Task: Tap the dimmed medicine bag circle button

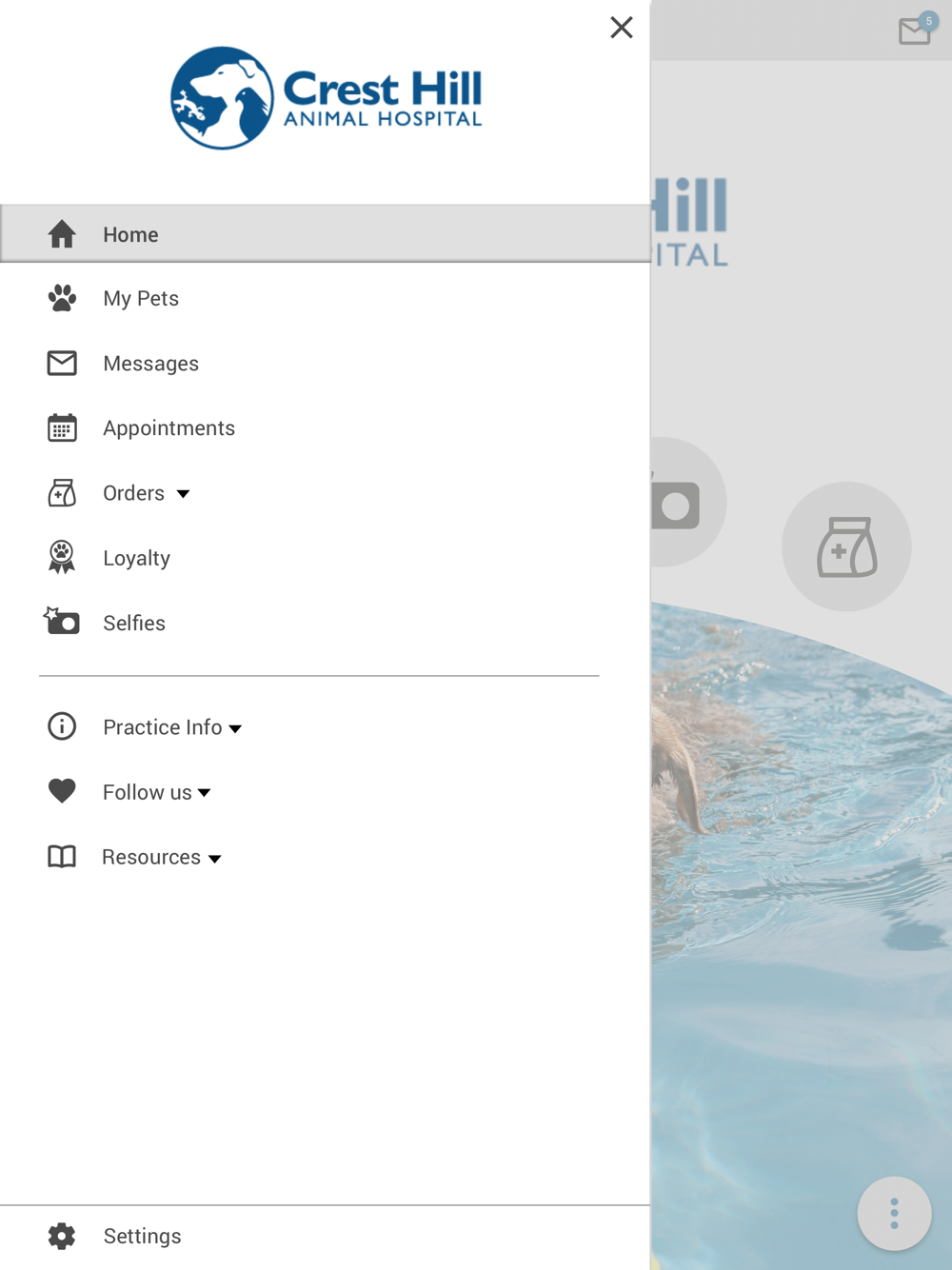Action: (x=846, y=546)
